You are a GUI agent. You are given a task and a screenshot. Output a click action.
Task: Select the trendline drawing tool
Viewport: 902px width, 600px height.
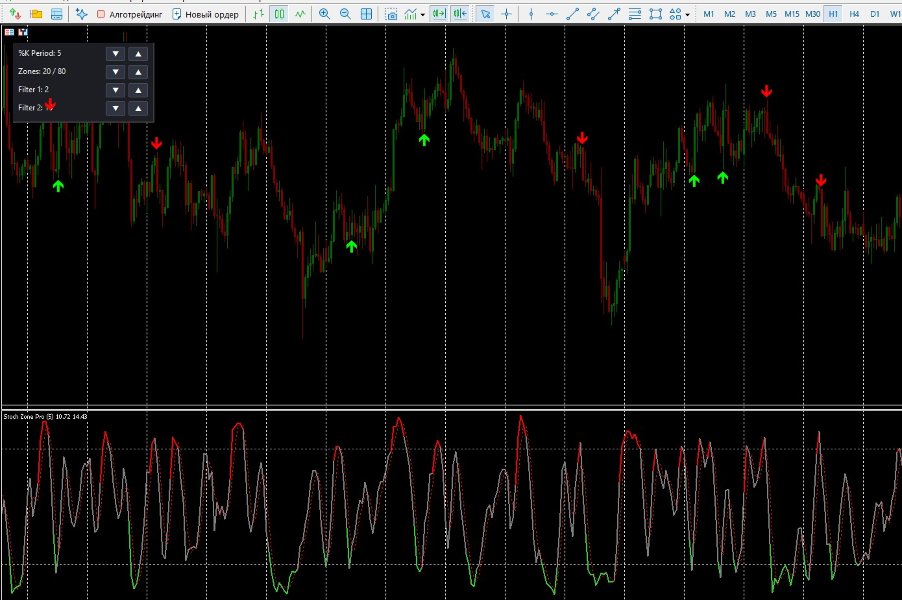(572, 14)
